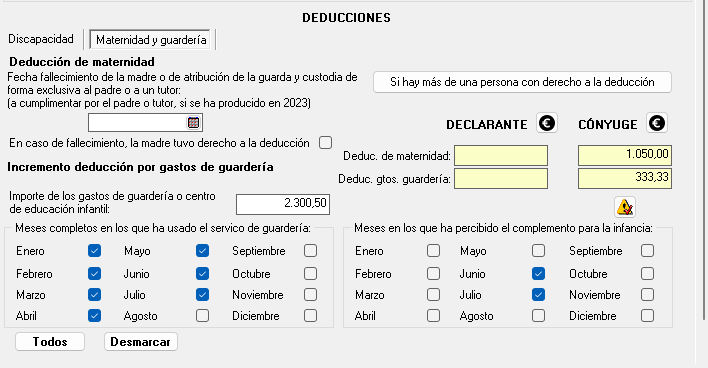Check madre tuvo derecho a deducción box
708x368 pixels.
click(325, 143)
